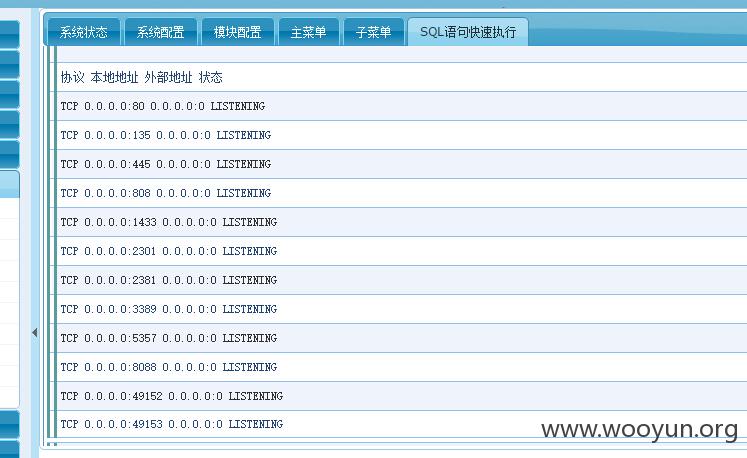747x458 pixels.
Task: Select the row for port 0.0.0.0:445
Action: [x=402, y=164]
